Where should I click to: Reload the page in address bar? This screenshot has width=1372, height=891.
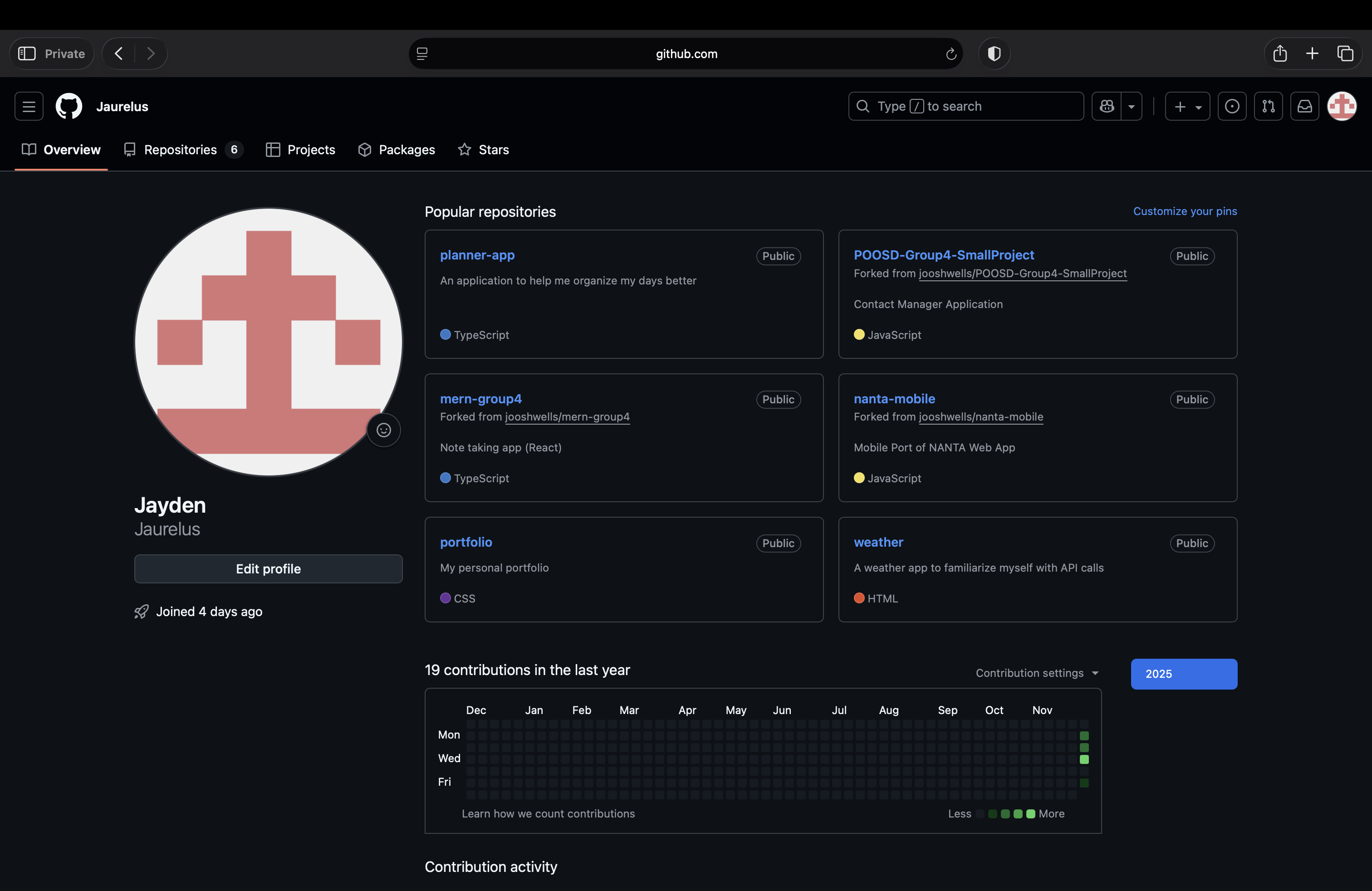pyautogui.click(x=951, y=54)
